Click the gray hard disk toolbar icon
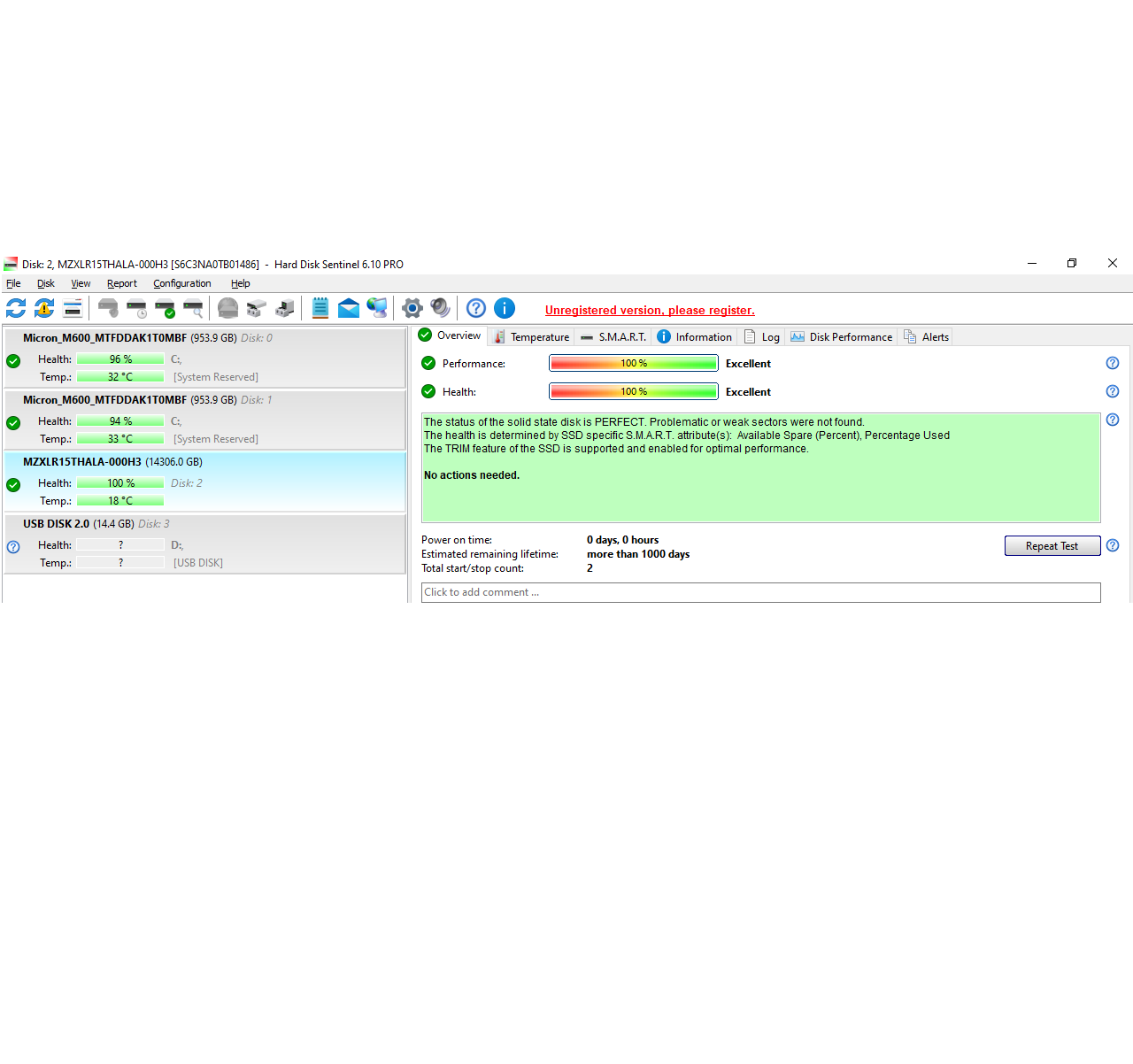The width and height of the screenshot is (1133, 1064). pyautogui.click(x=108, y=308)
